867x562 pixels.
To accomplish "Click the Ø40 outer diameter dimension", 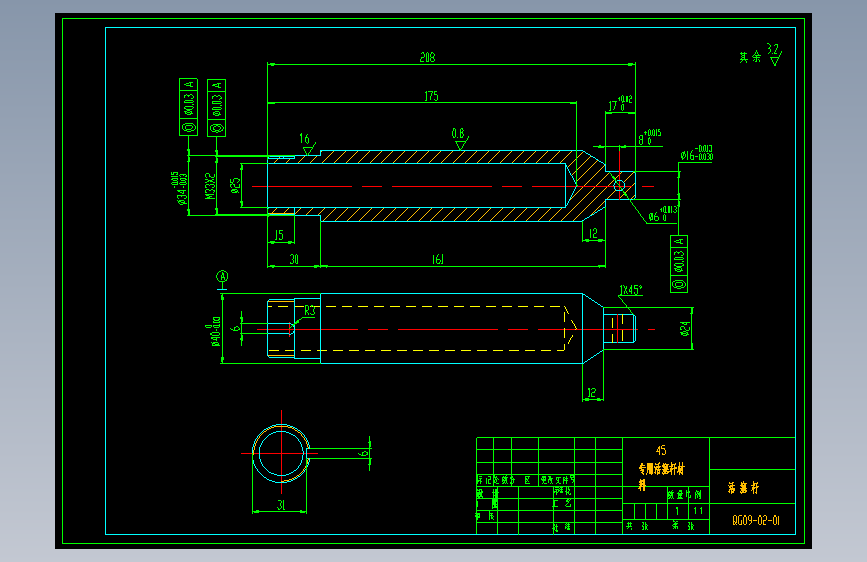I will click(215, 332).
